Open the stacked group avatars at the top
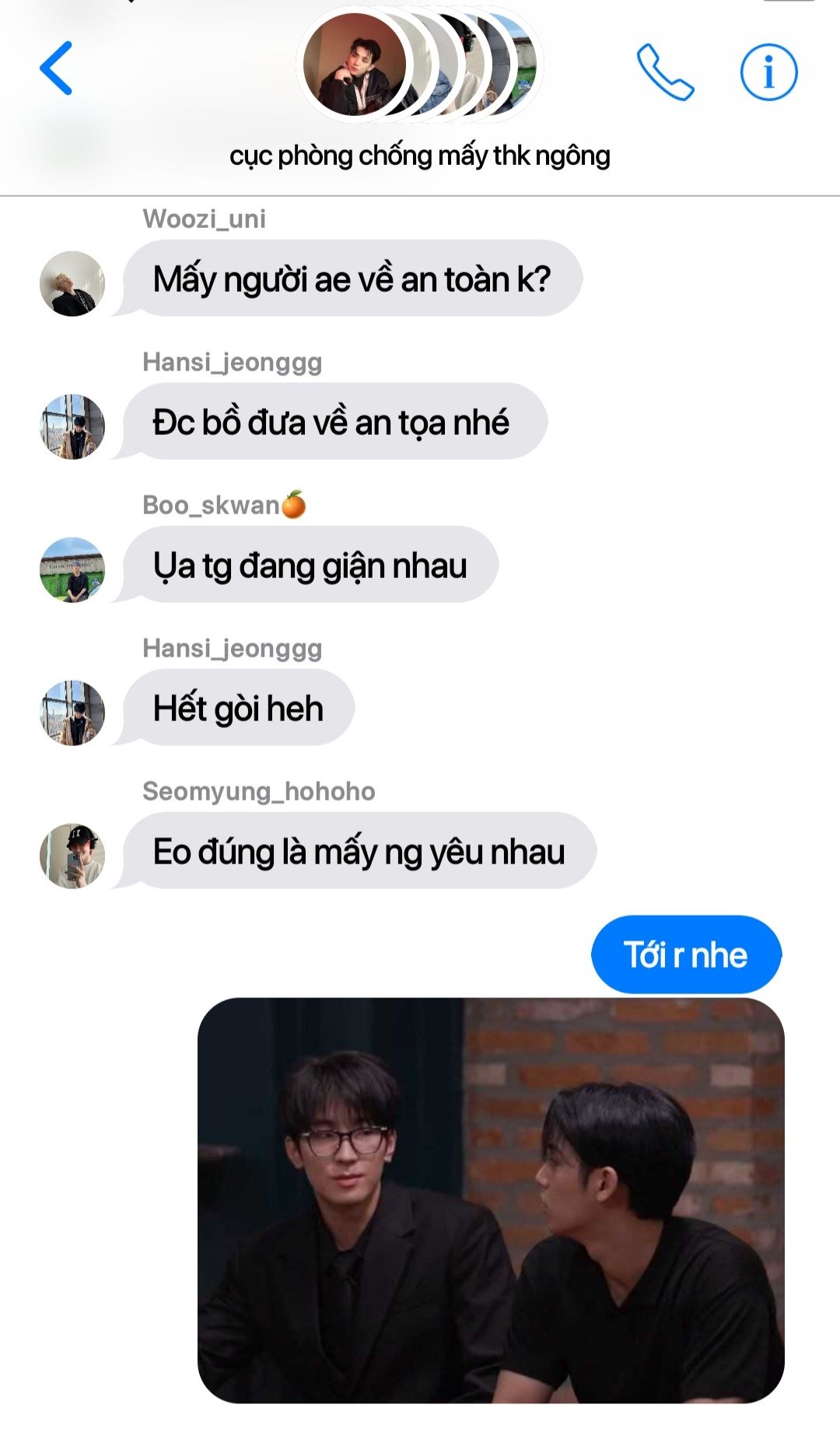This screenshot has width=840, height=1429. [420, 65]
